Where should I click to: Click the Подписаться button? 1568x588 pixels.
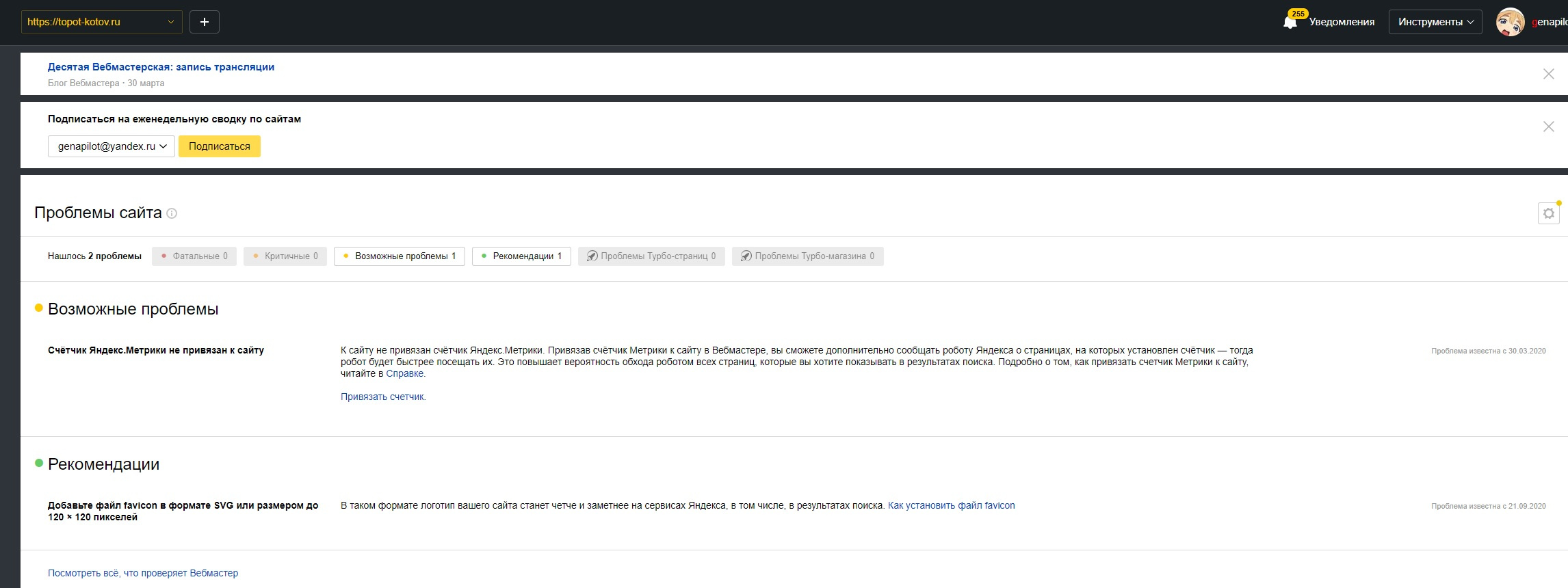[220, 146]
